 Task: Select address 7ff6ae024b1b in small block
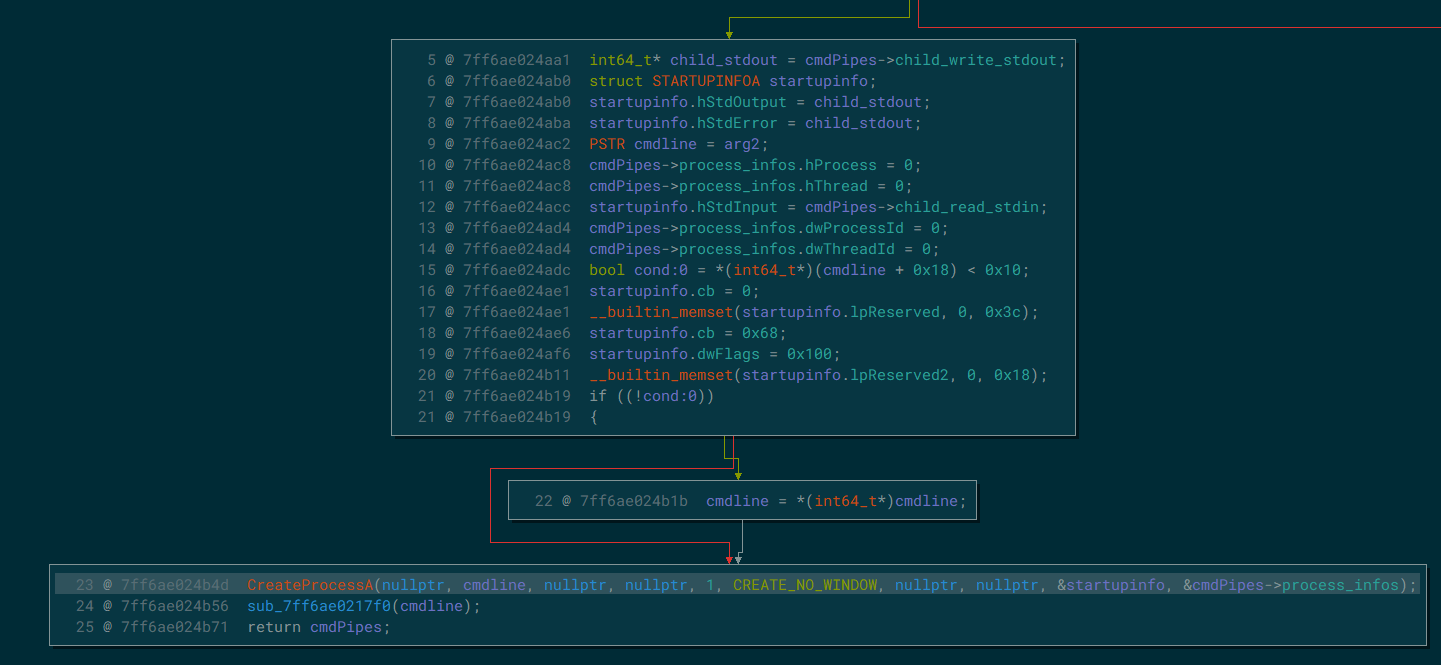[634, 501]
